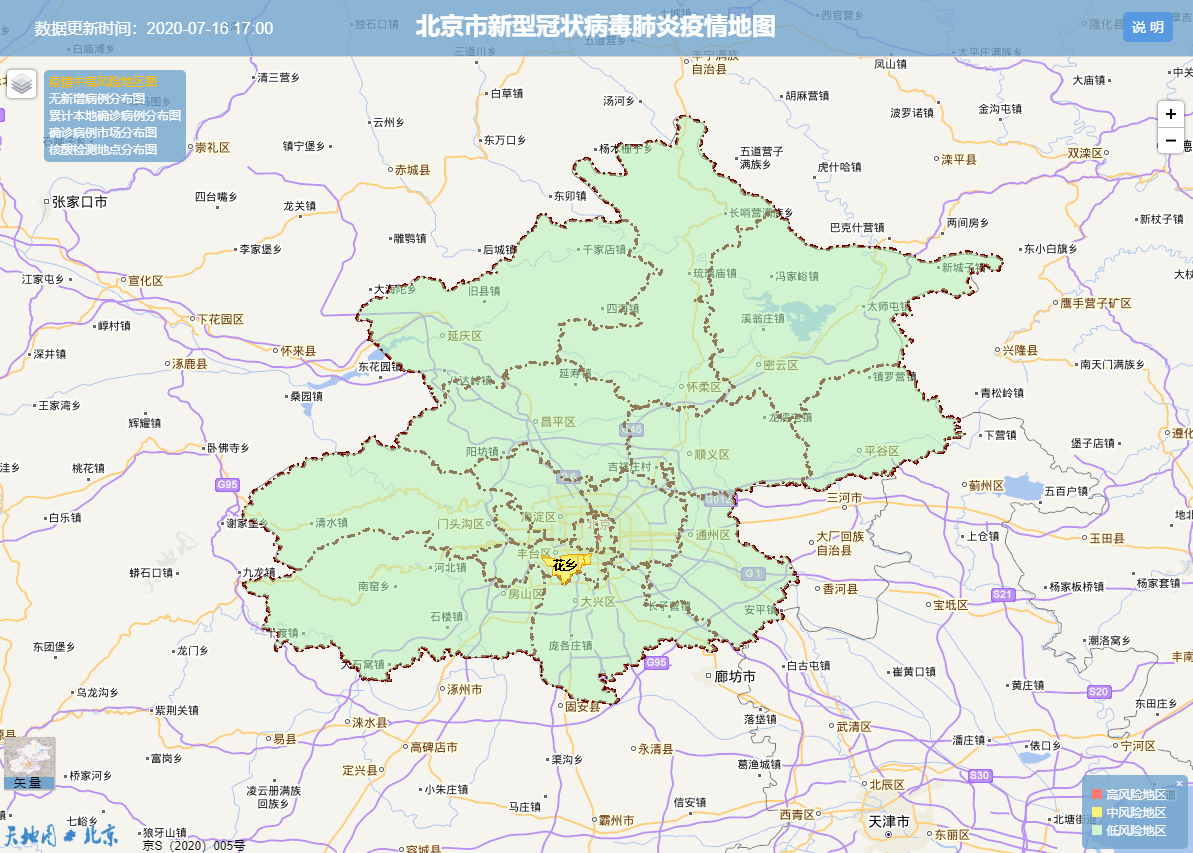The width and height of the screenshot is (1193, 853).
Task: Click the S21 highway shield
Action: (1003, 594)
